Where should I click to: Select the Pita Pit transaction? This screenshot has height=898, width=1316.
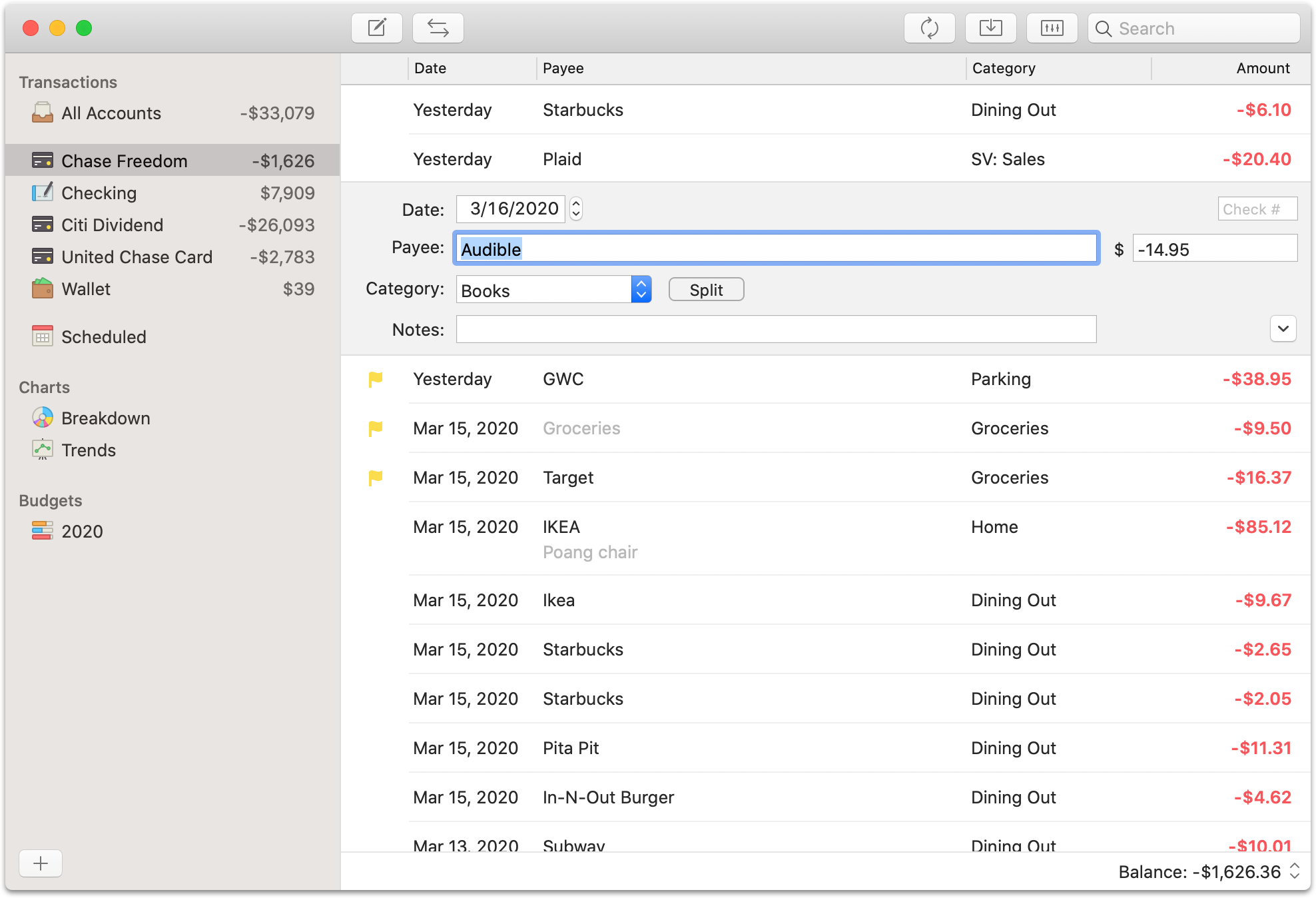click(826, 748)
